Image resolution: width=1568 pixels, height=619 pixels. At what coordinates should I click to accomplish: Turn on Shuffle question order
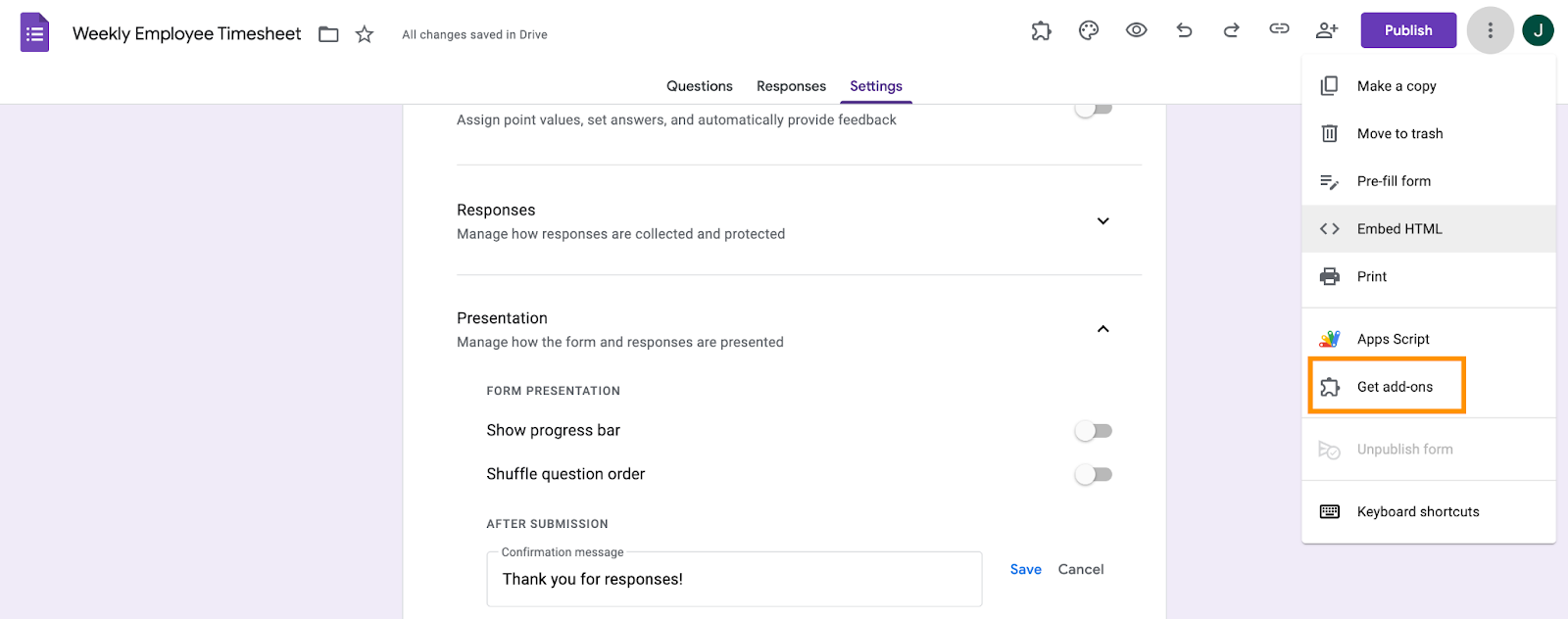pos(1094,475)
